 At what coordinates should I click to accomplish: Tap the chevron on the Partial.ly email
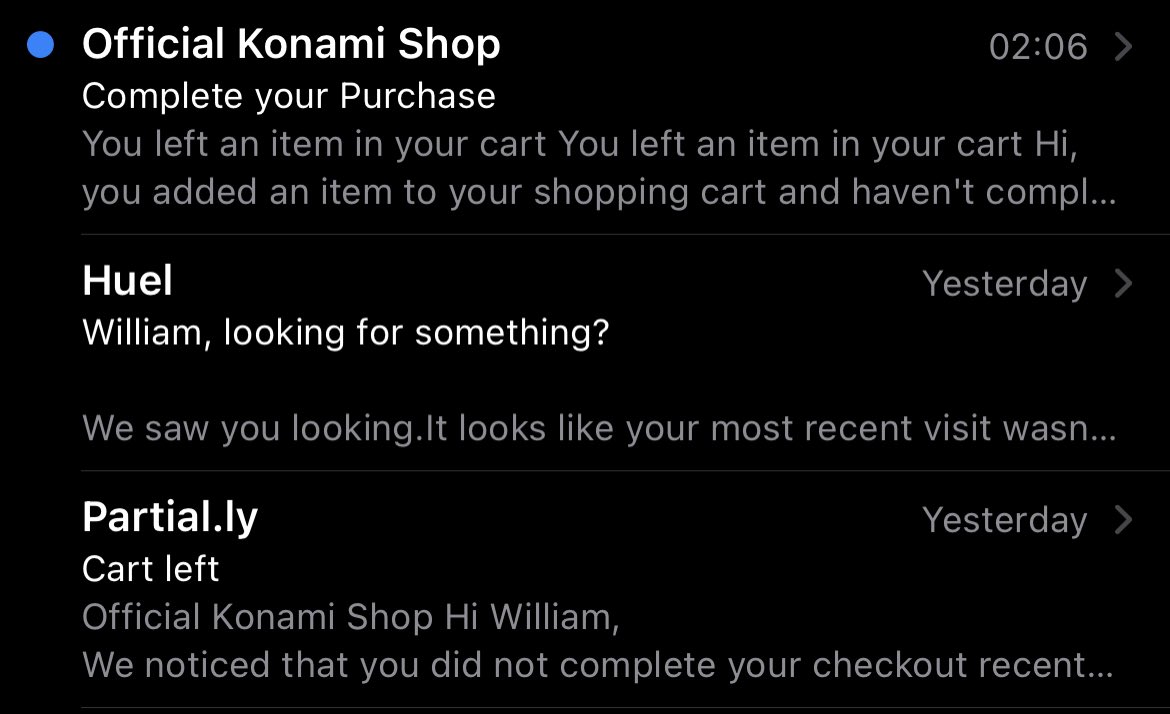(x=1124, y=520)
